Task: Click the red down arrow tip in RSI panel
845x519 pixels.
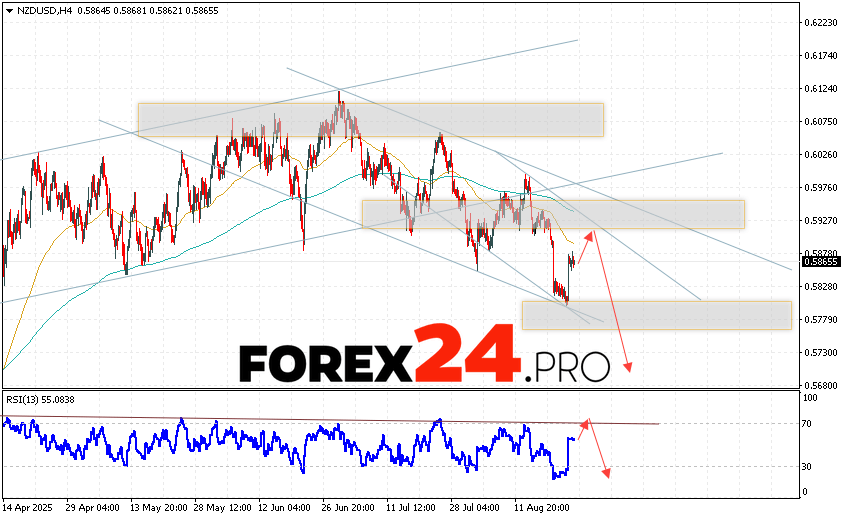Action: tap(606, 474)
